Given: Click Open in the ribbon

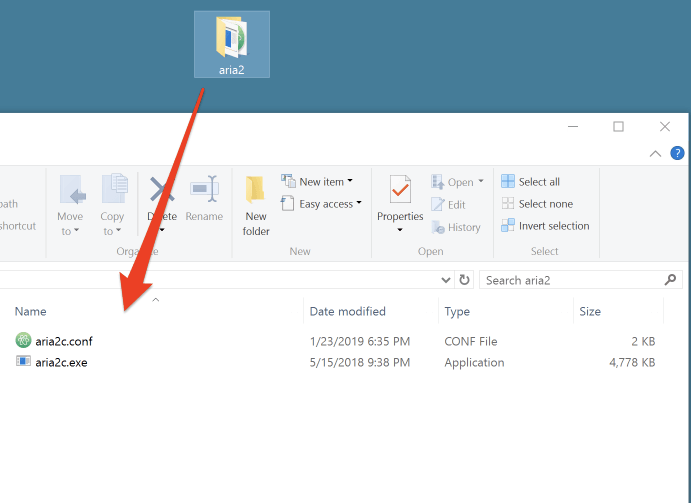Looking at the screenshot, I should 452,182.
